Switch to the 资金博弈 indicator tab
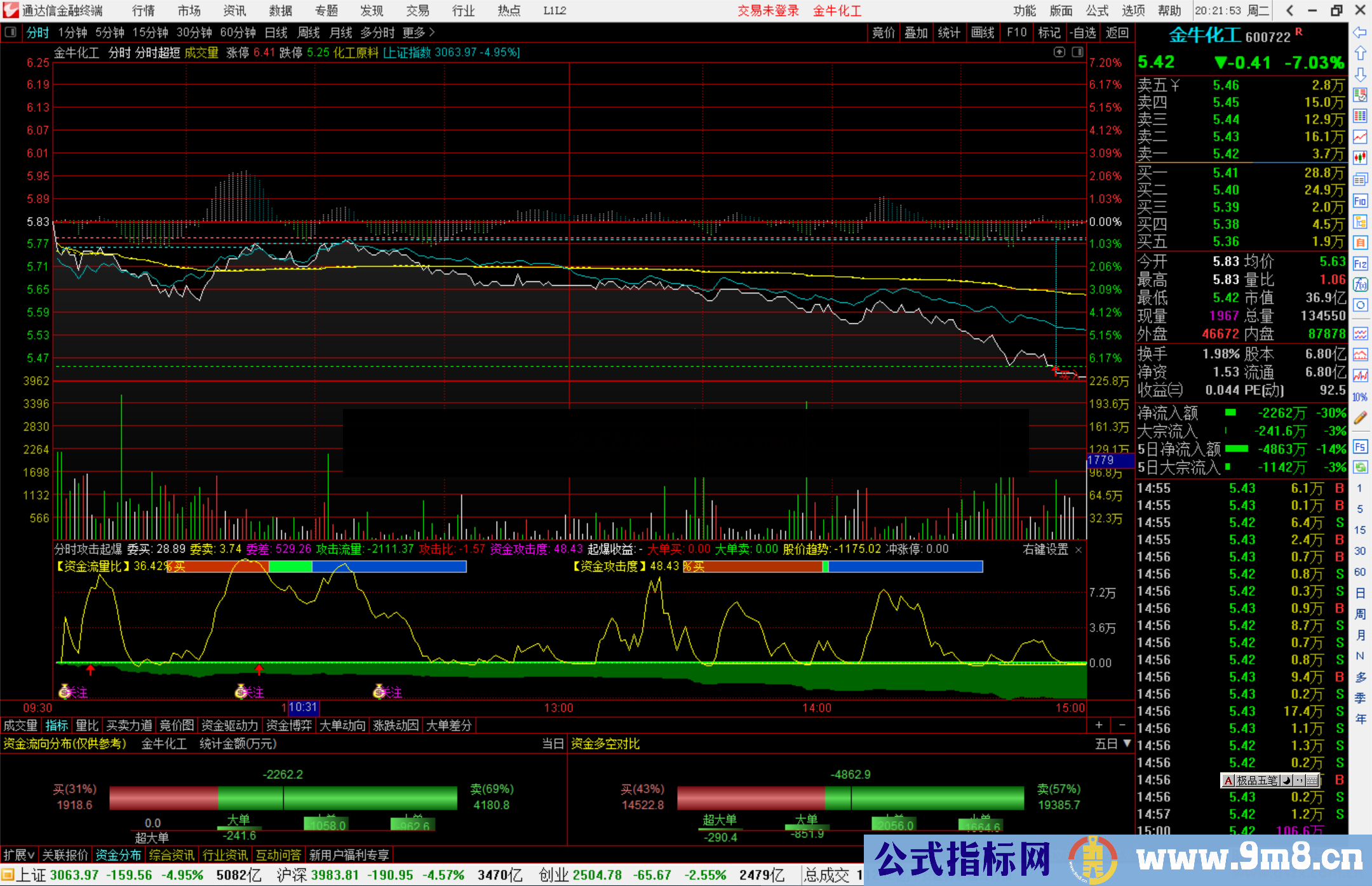Screen dimensions: 1372x886 288,725
